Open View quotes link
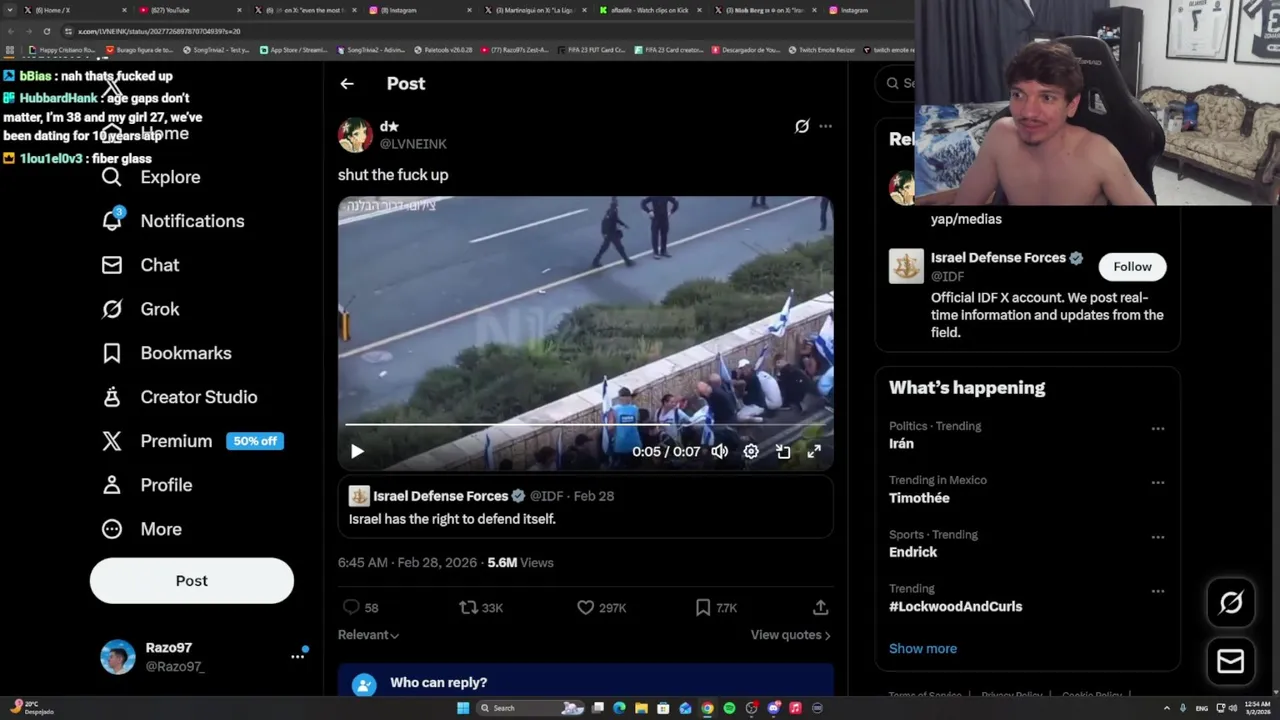 (x=790, y=635)
